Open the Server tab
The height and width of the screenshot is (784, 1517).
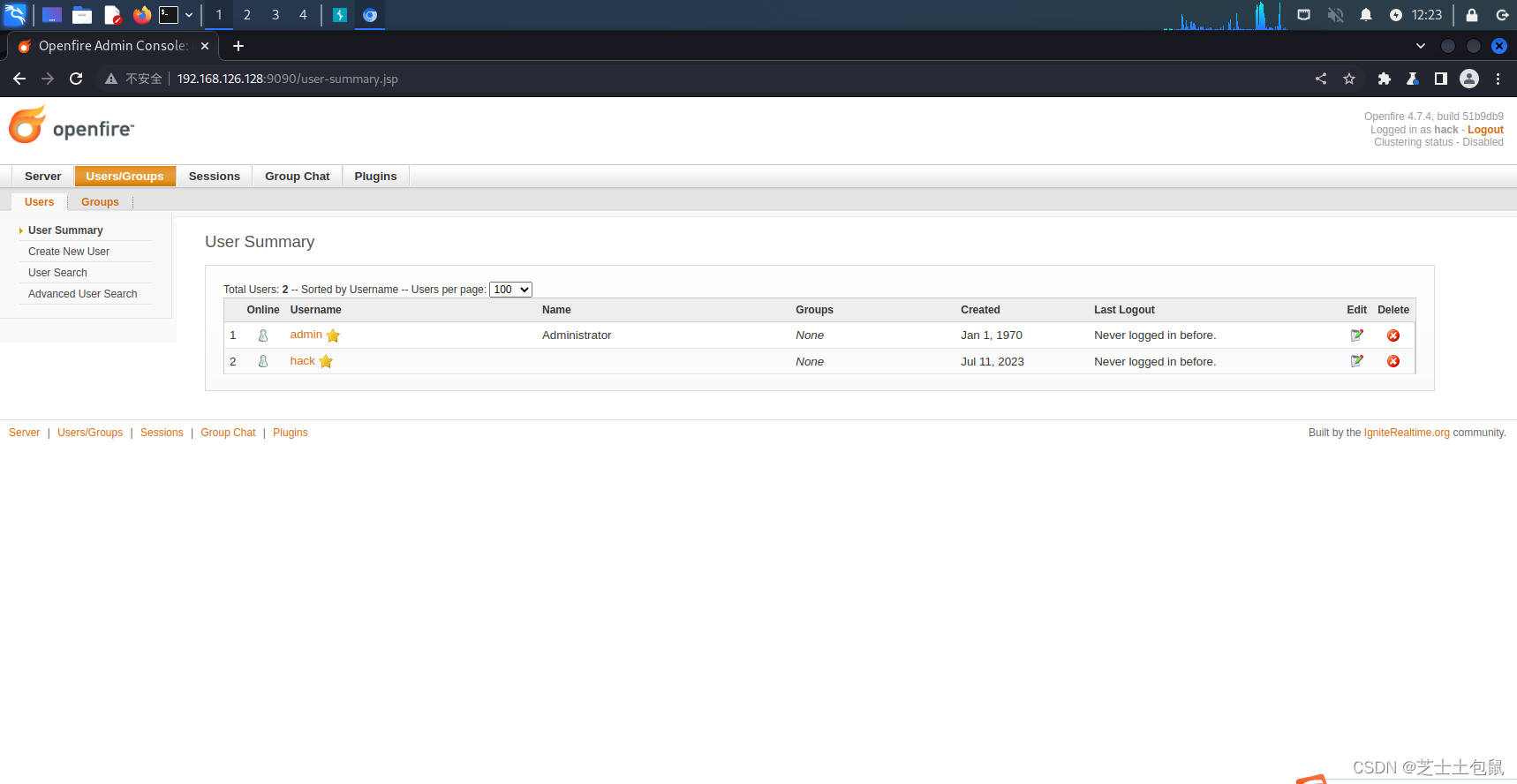43,177
